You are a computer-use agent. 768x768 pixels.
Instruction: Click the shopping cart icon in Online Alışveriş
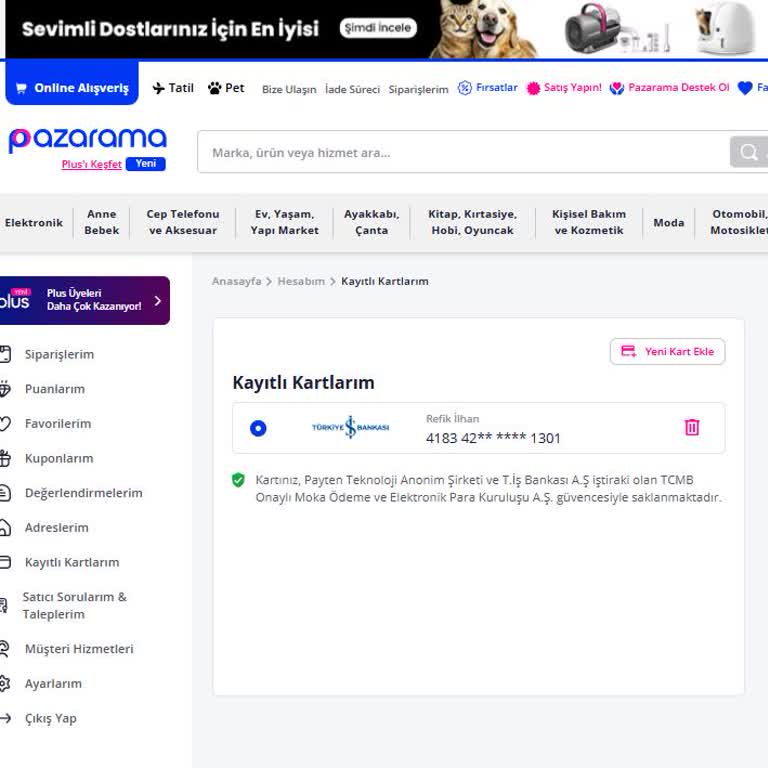(x=22, y=88)
